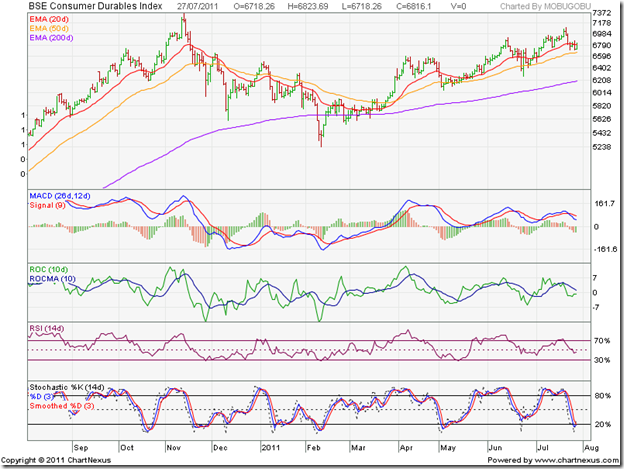This screenshot has width=624, height=469.
Task: Click the BSE Consumer Durables Index title
Action: point(96,6)
